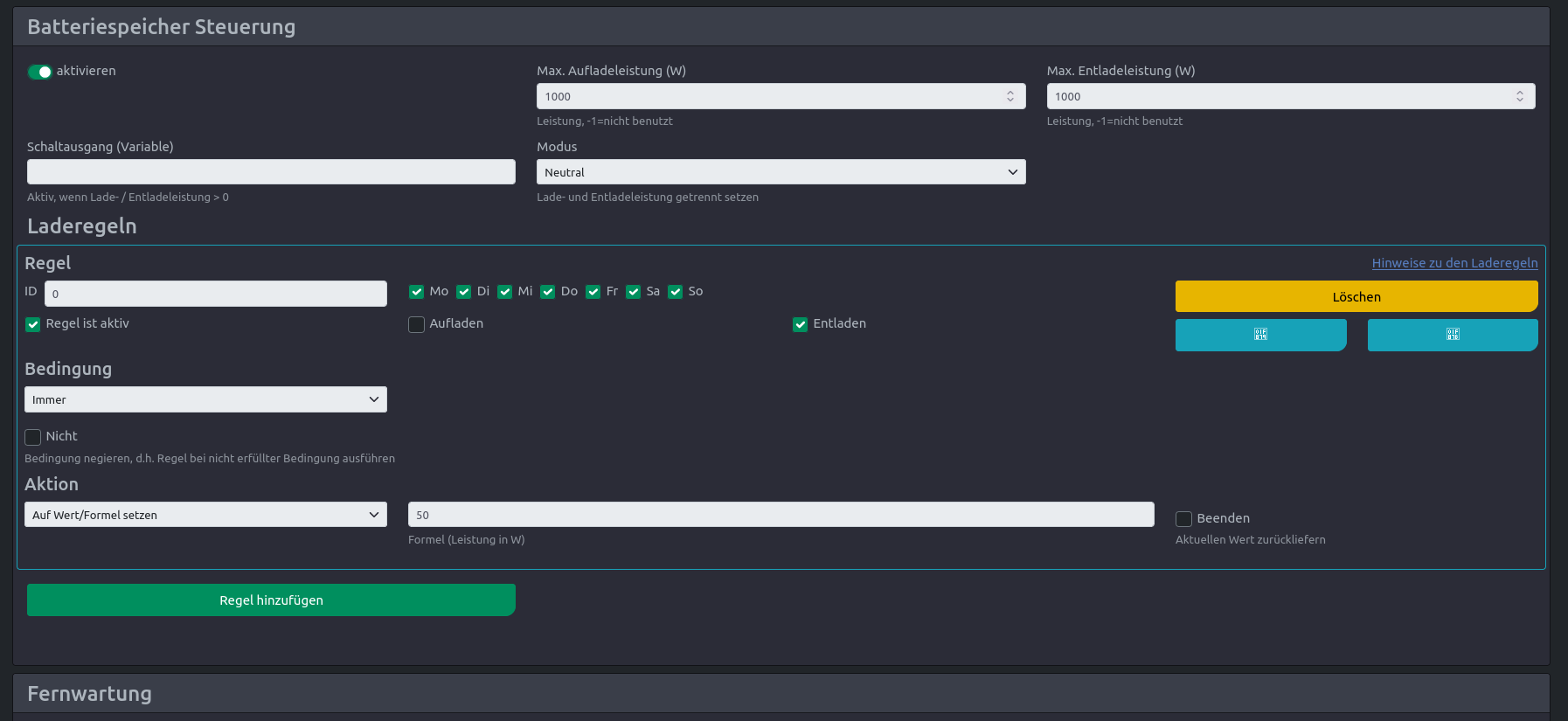Click the 'Aktuellen Wert zurückliefern' hint text

[1250, 540]
